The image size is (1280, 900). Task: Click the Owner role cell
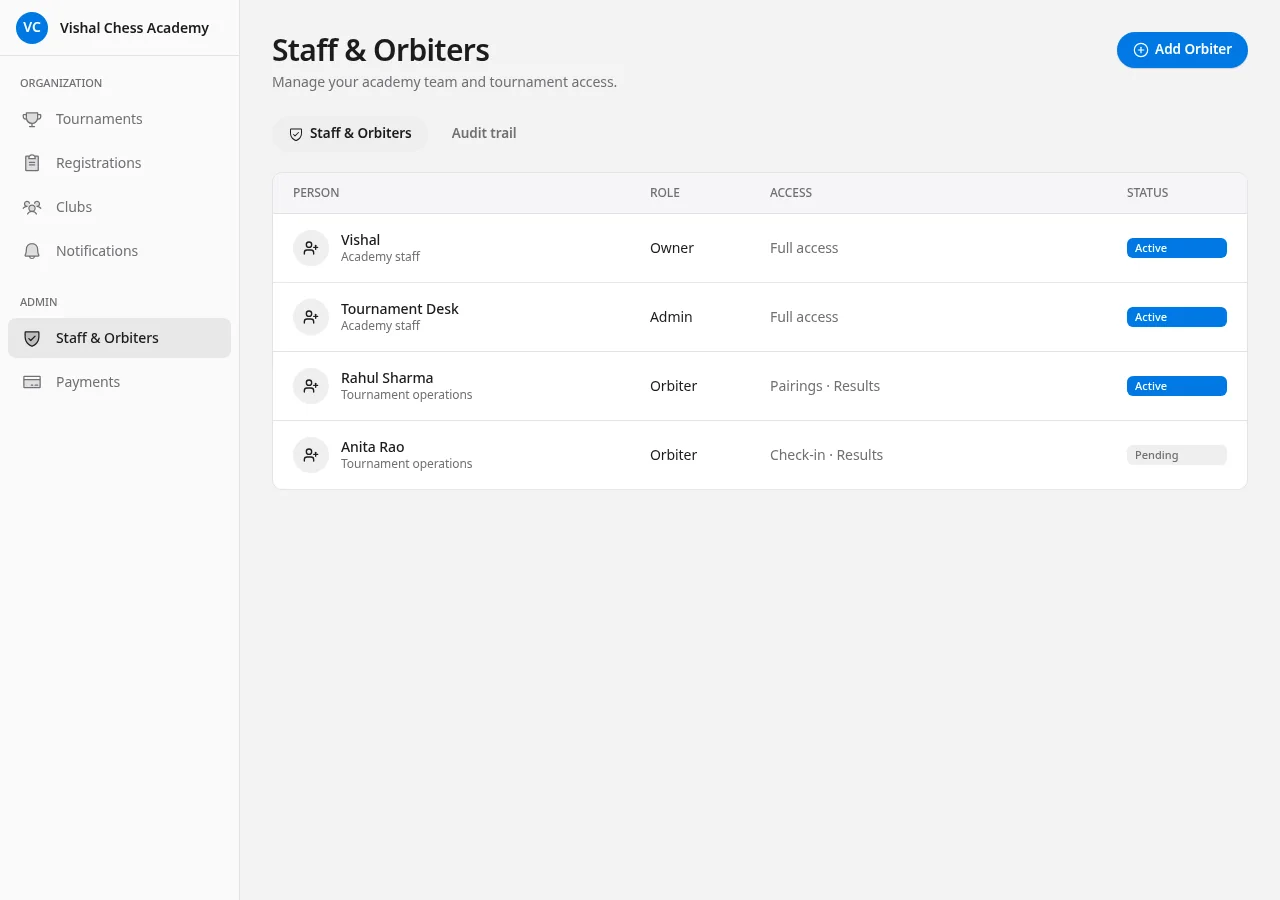point(672,248)
